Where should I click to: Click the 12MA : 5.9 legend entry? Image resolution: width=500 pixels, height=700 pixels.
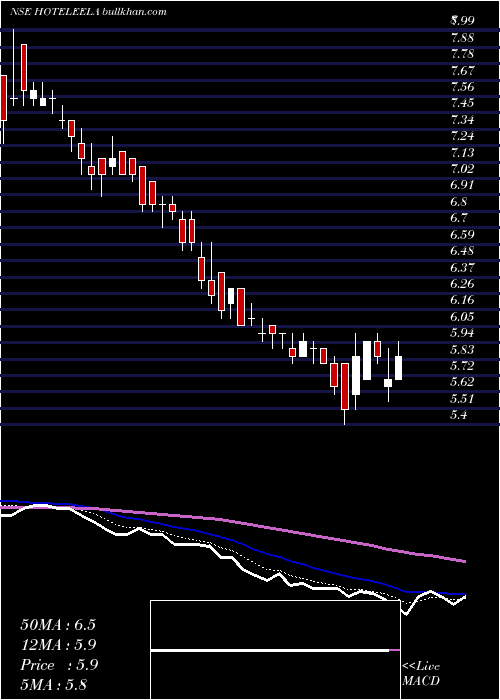coord(58,645)
